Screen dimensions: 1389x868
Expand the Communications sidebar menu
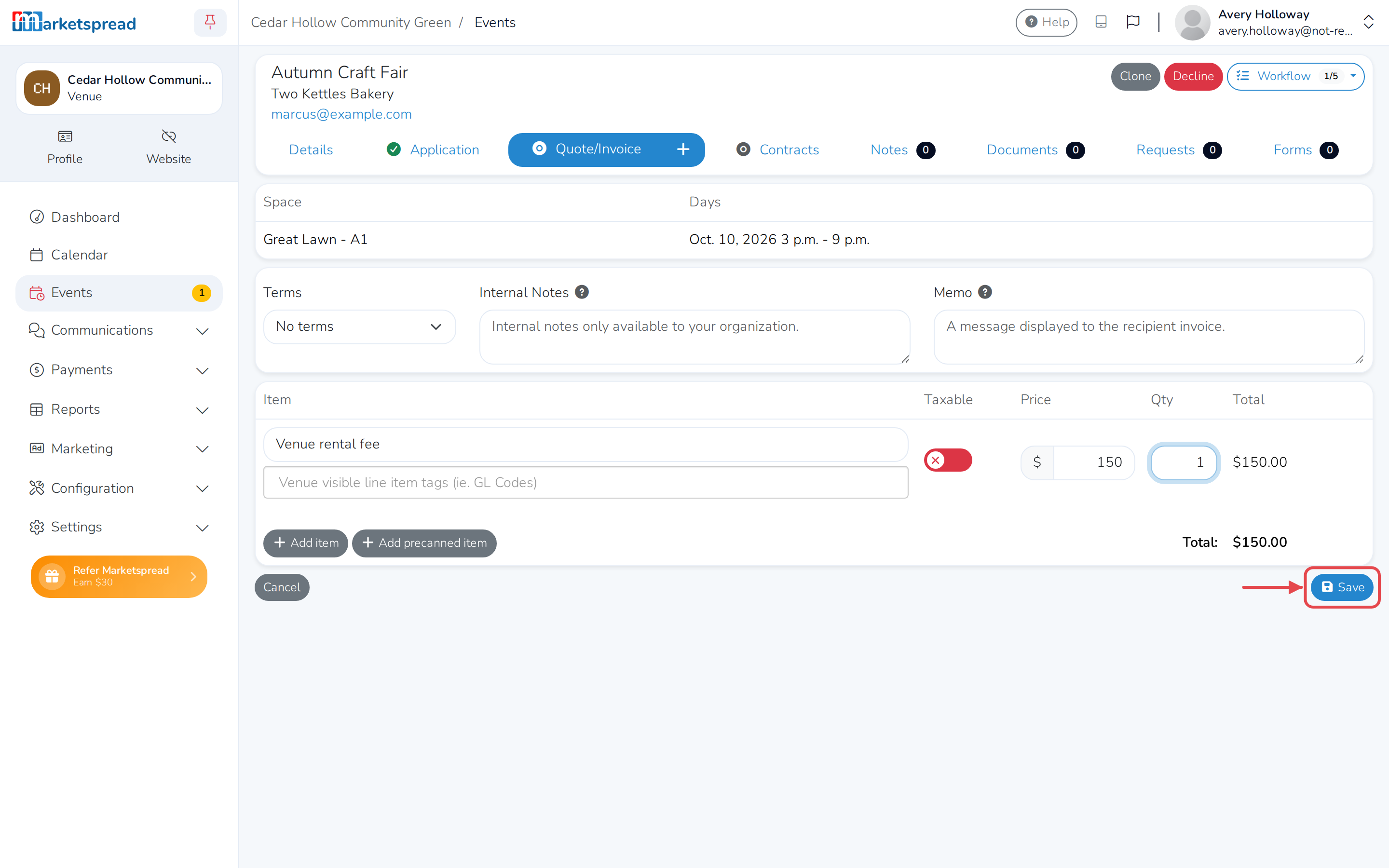[119, 331]
